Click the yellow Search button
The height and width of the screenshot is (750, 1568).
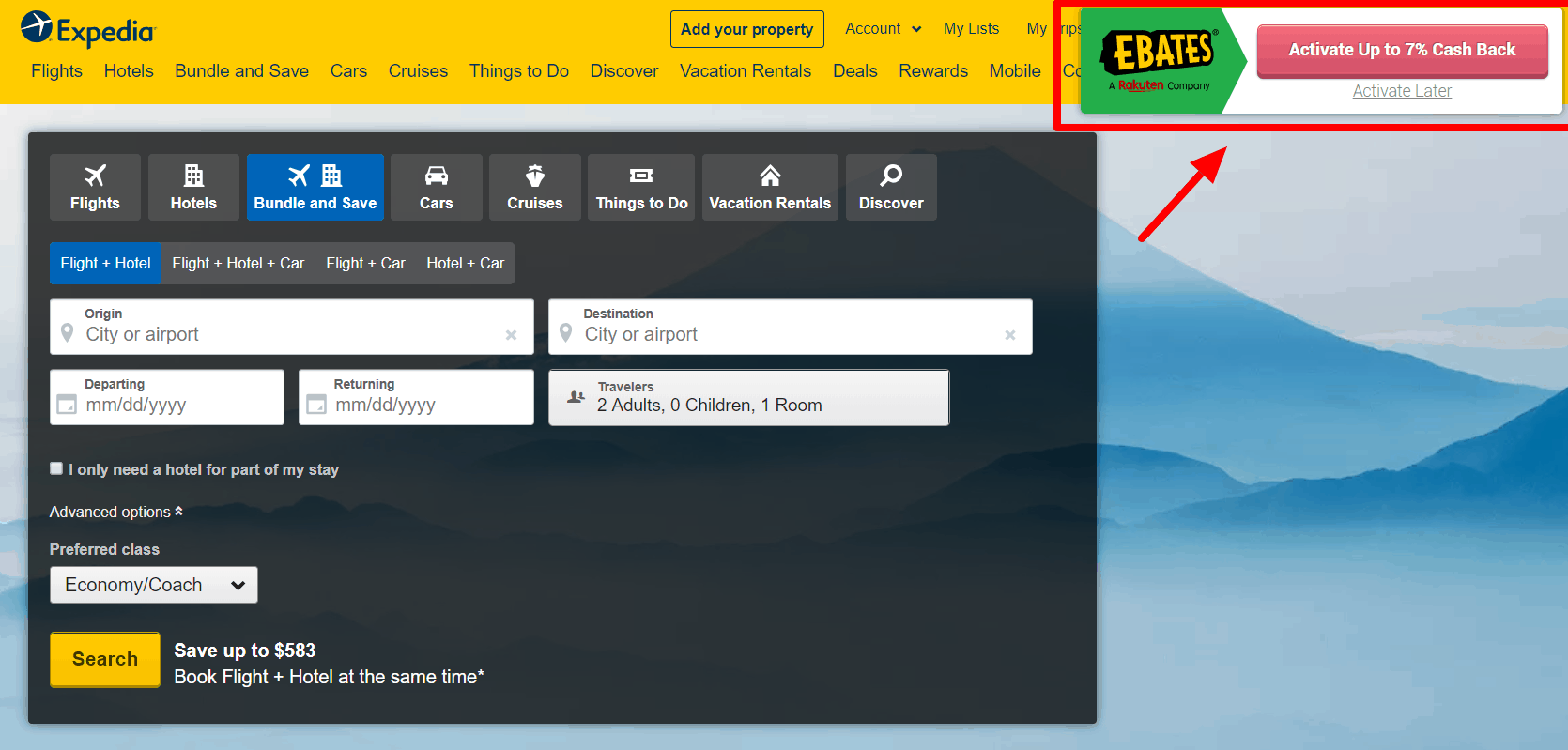(x=105, y=659)
